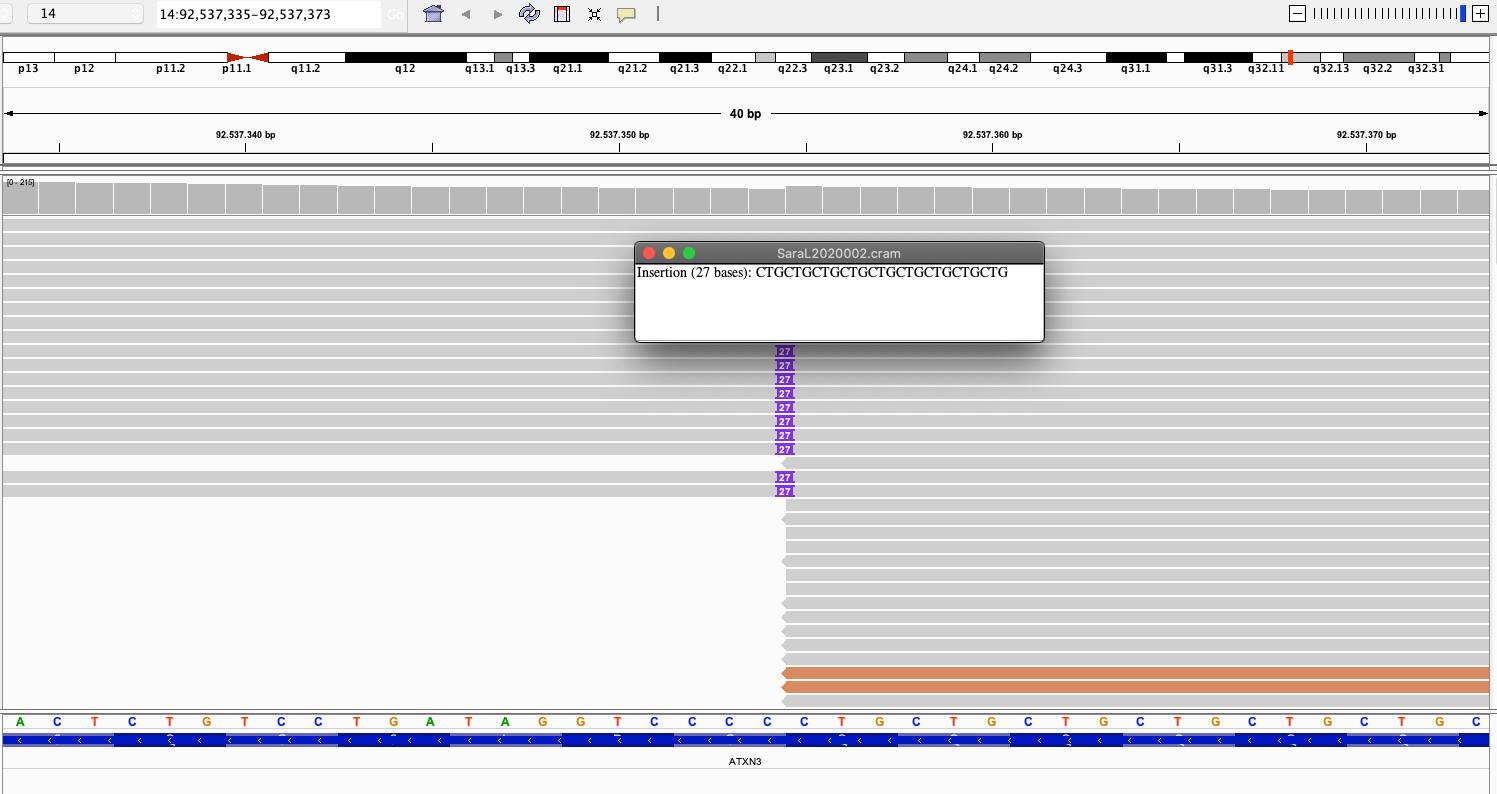Image resolution: width=1497 pixels, height=794 pixels.
Task: Click the Insertion (27 bases) sequence text
Action: coord(823,273)
